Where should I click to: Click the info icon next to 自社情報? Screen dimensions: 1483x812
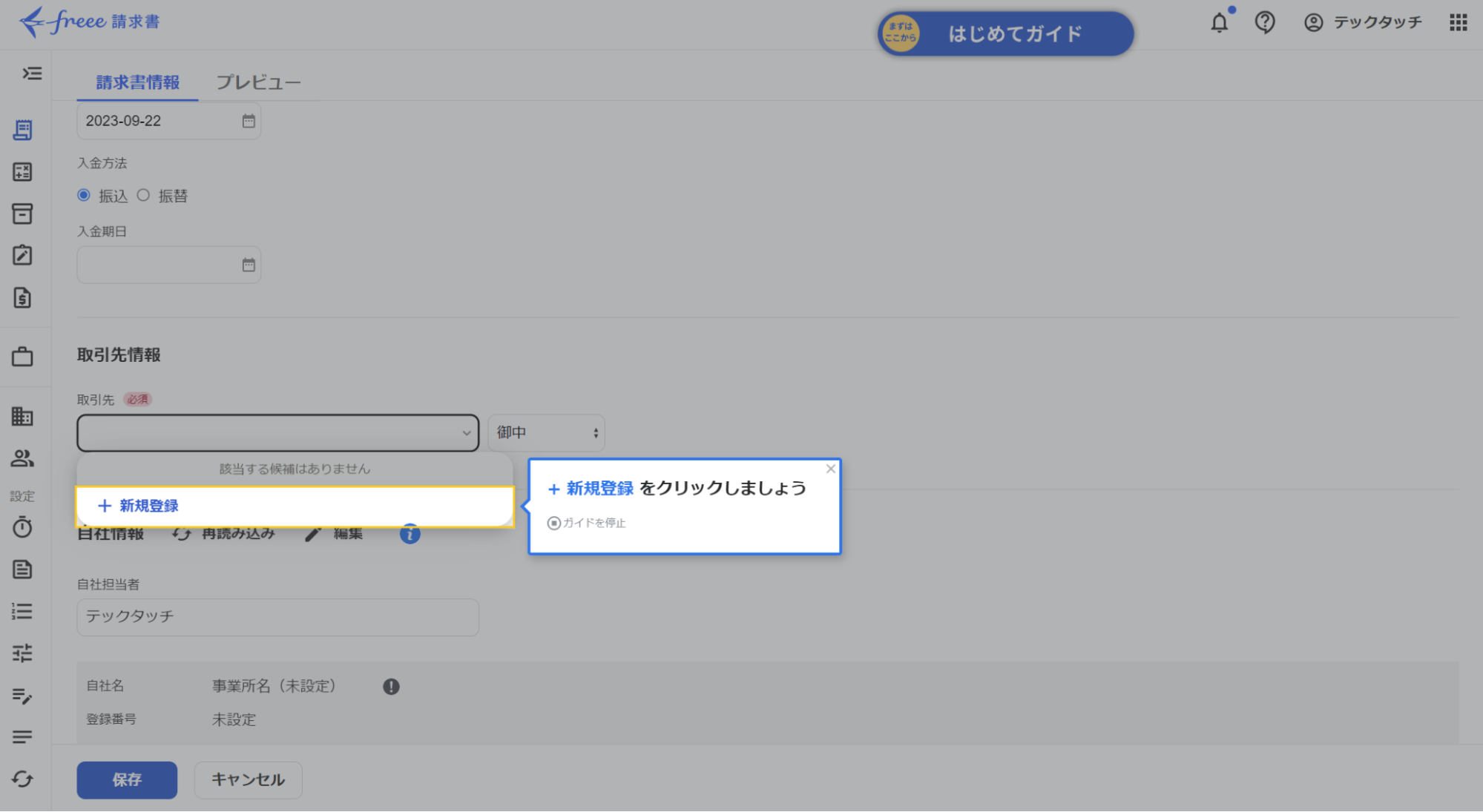tap(410, 533)
